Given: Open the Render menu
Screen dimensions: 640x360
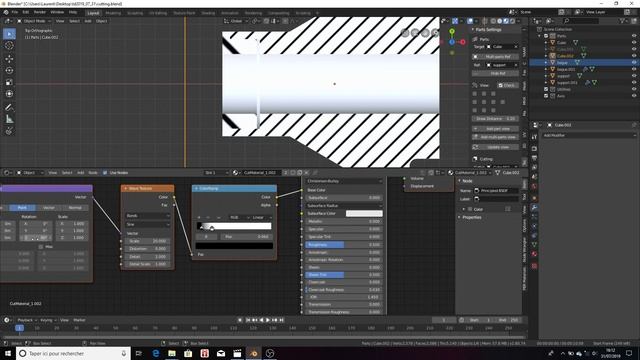Looking at the screenshot, I should coord(40,12).
